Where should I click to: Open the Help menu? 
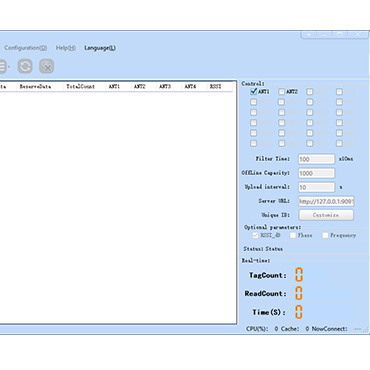(x=65, y=48)
